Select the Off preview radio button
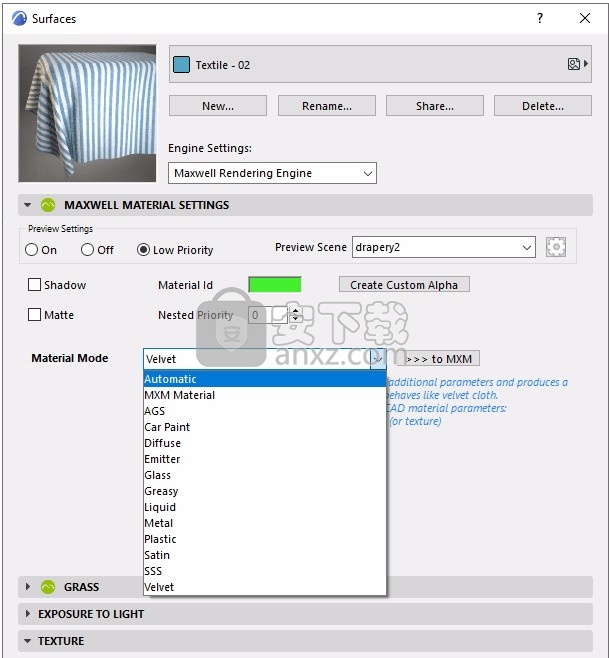Screen dimensions: 609x658 (x=87, y=250)
